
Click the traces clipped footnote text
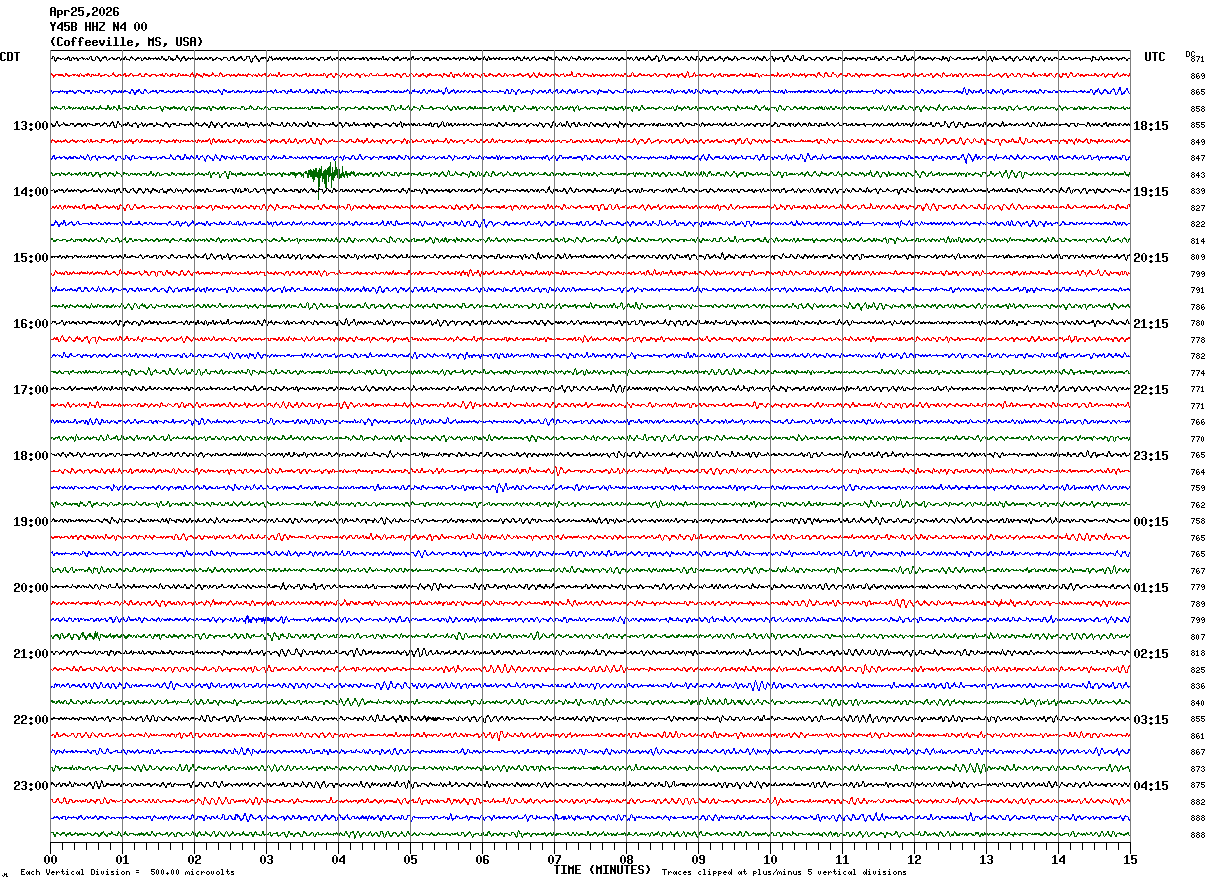coord(784,872)
